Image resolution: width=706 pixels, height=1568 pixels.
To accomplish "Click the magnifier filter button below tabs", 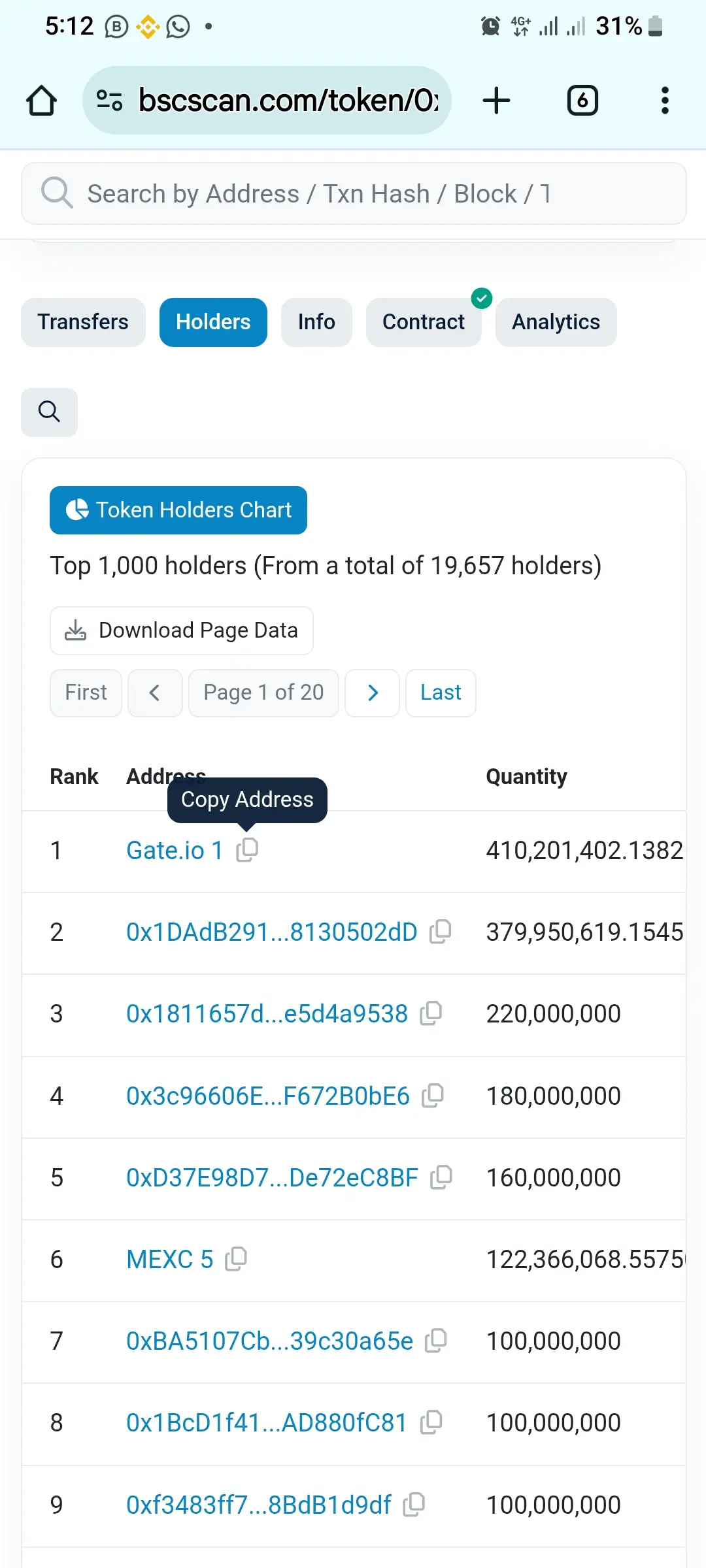I will 49,412.
